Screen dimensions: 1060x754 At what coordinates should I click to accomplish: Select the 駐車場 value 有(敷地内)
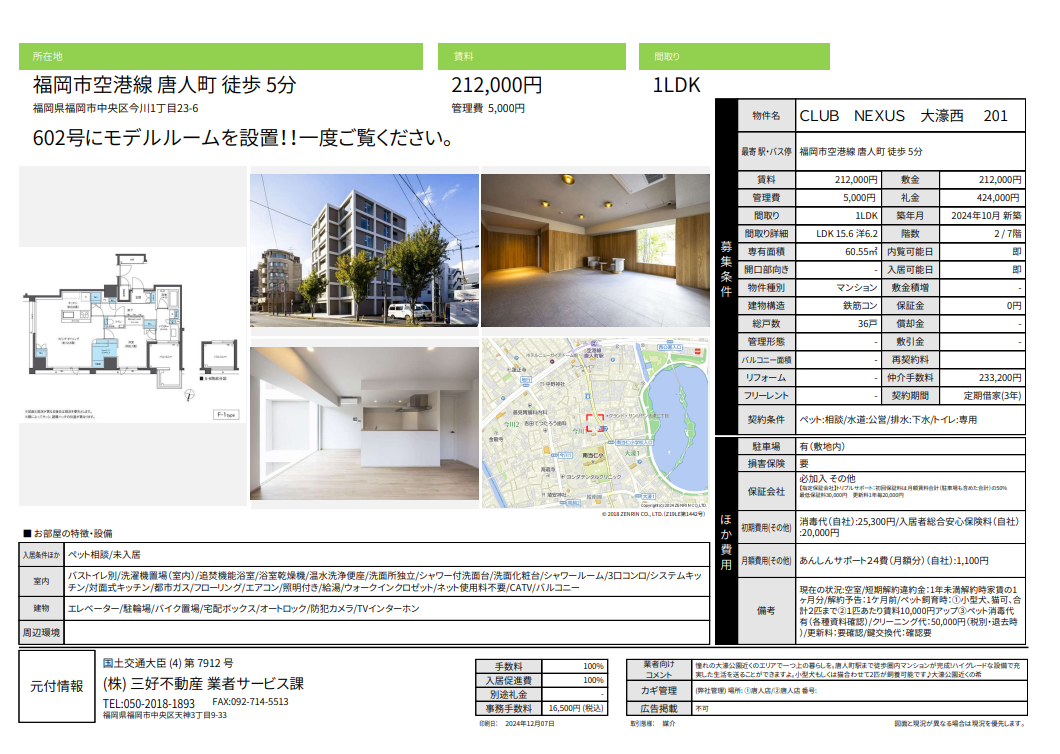click(822, 447)
